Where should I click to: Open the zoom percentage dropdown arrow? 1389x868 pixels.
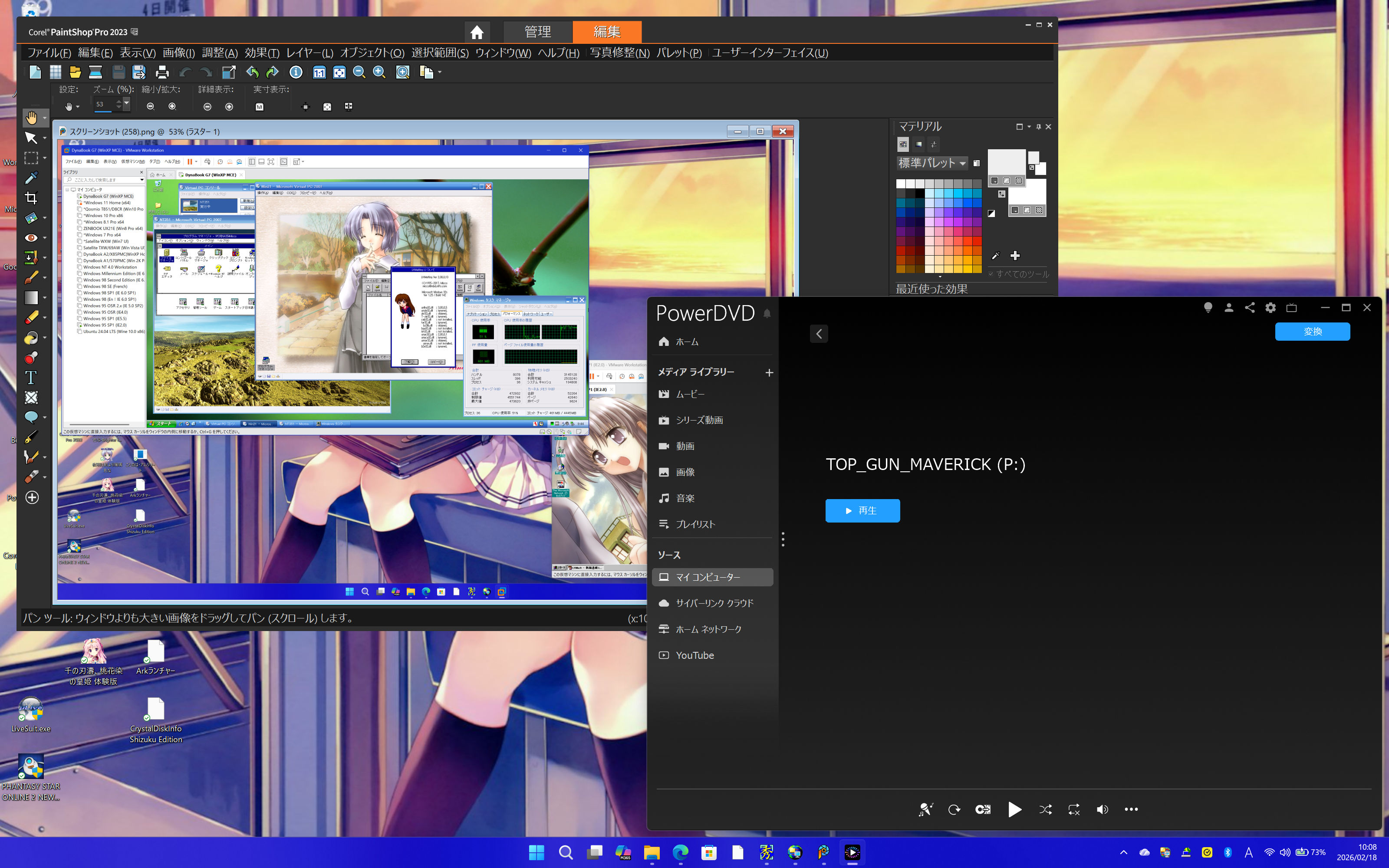tap(126, 103)
